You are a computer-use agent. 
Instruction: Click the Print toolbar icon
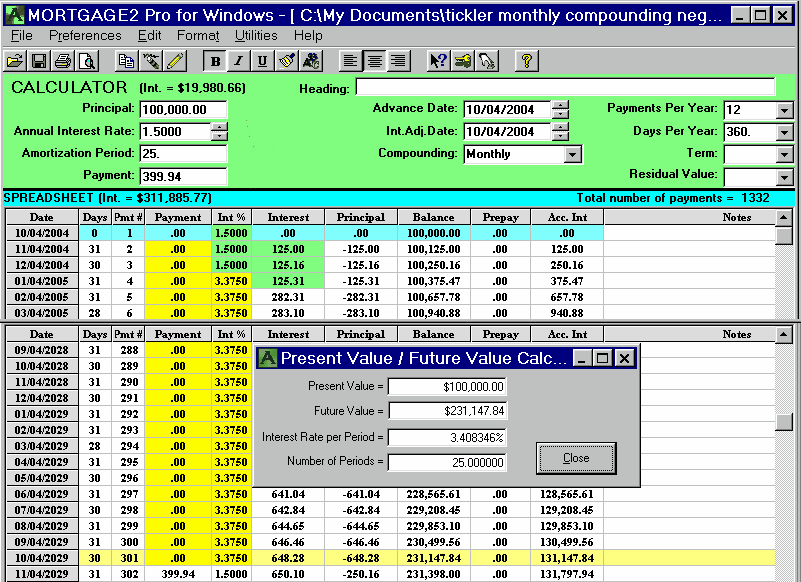pyautogui.click(x=63, y=61)
